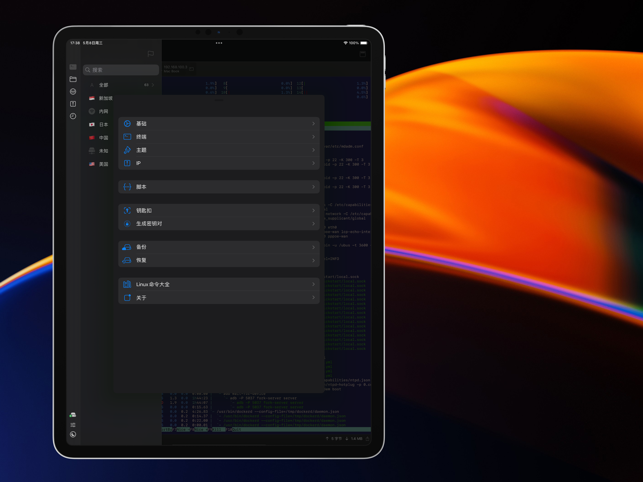
Task: Select the 全部 group in sidebar
Action: [121, 85]
